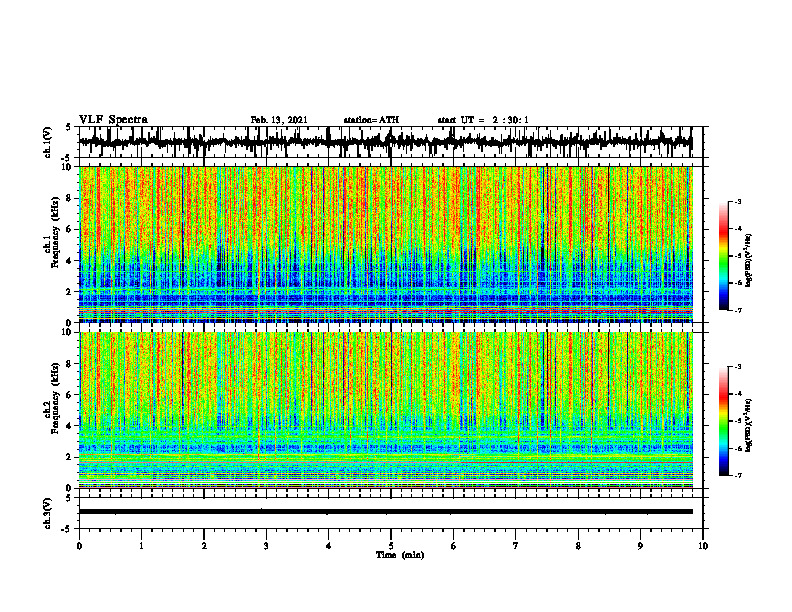Click time axis tick label "2"
The height and width of the screenshot is (612, 792).
204,546
